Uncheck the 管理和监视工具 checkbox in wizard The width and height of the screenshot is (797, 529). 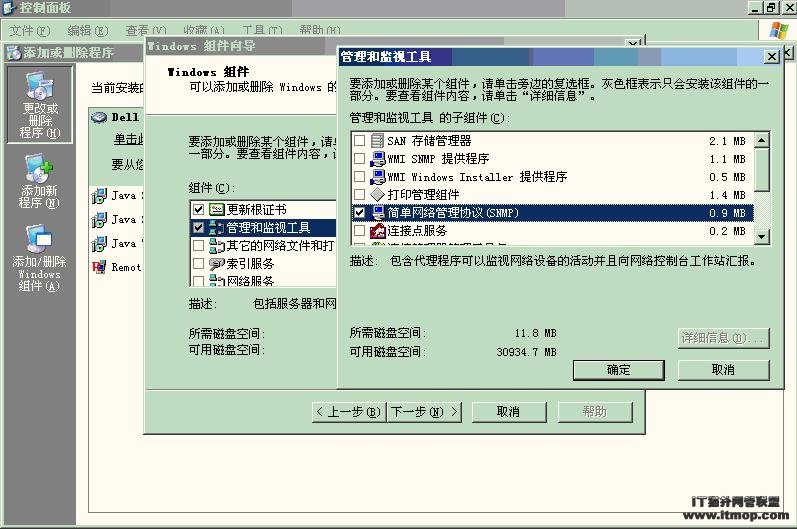tap(198, 228)
